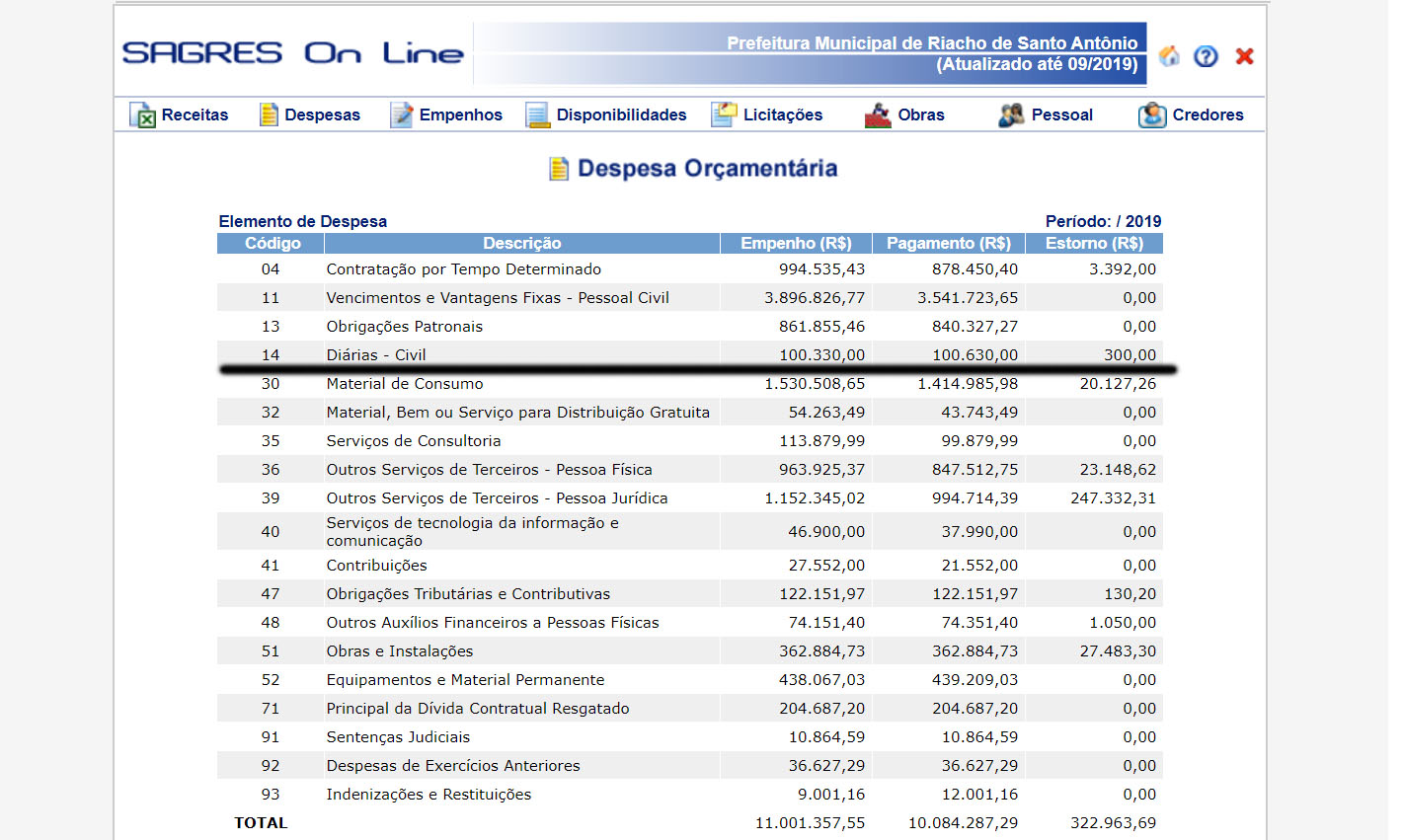
Task: Open the Empenhos menu
Action: coord(460,115)
